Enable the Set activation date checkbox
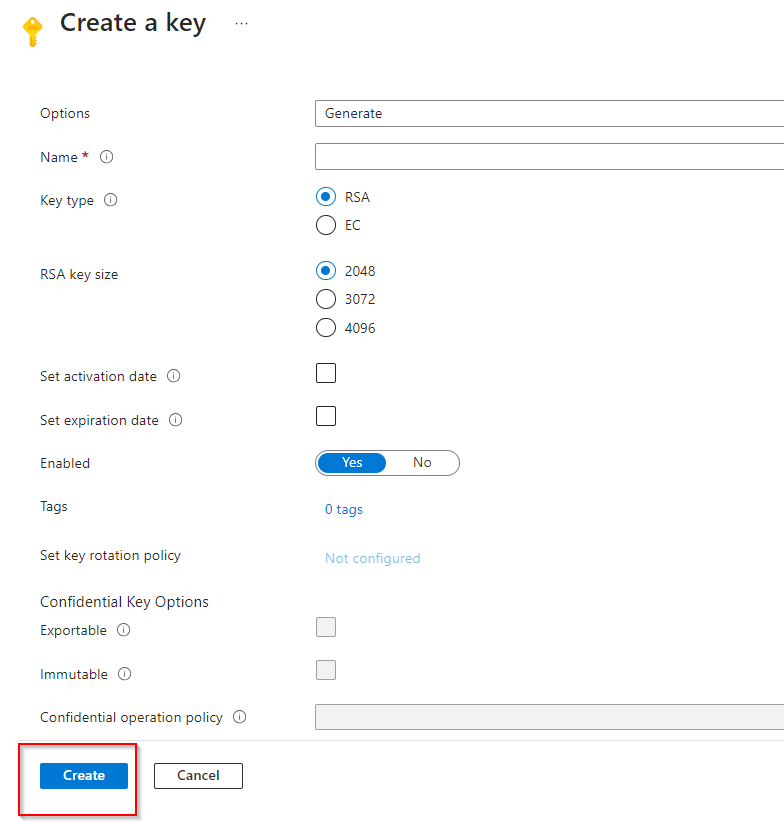 [x=326, y=373]
